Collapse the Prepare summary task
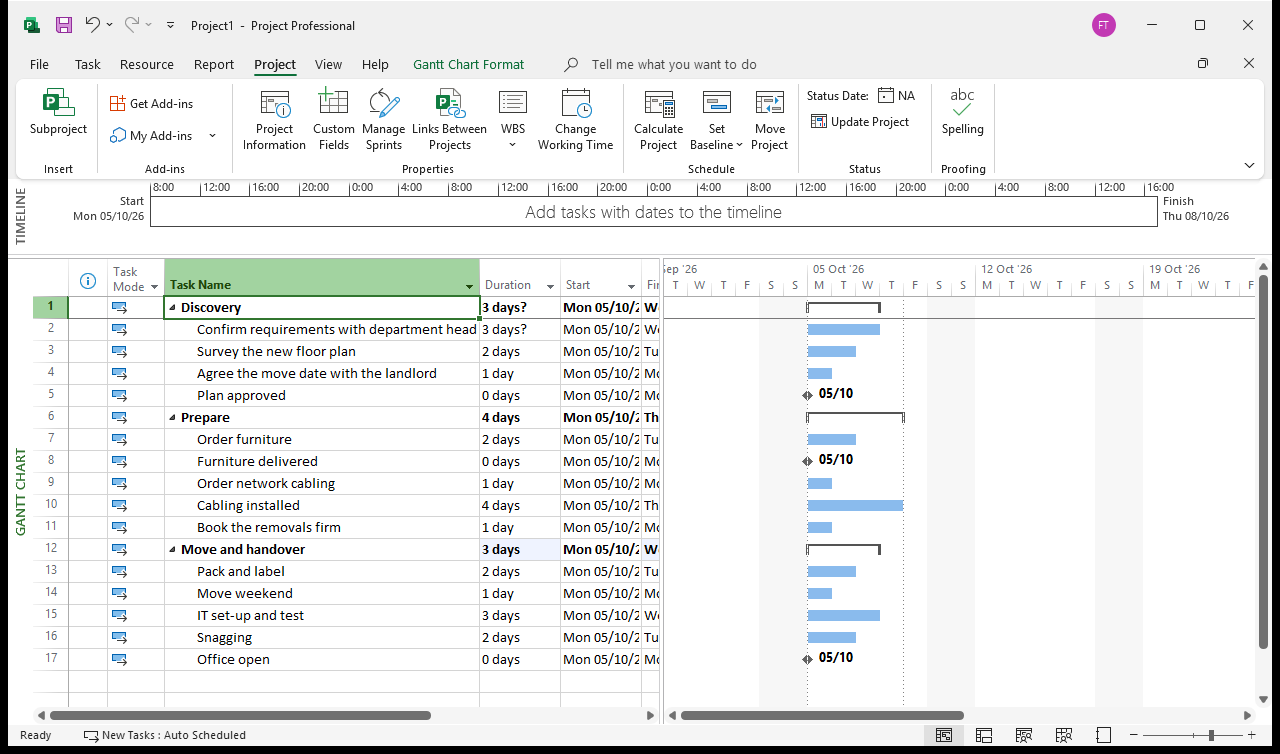1280x754 pixels. point(173,418)
